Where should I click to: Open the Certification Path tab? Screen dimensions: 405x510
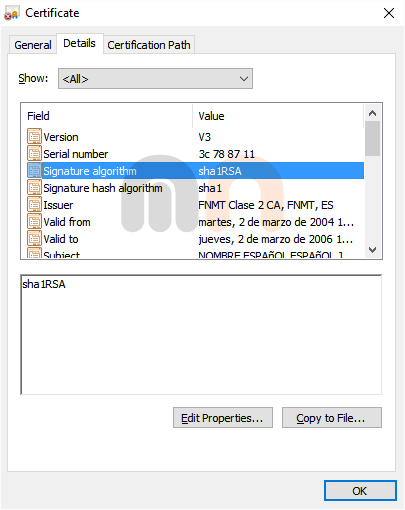click(149, 45)
